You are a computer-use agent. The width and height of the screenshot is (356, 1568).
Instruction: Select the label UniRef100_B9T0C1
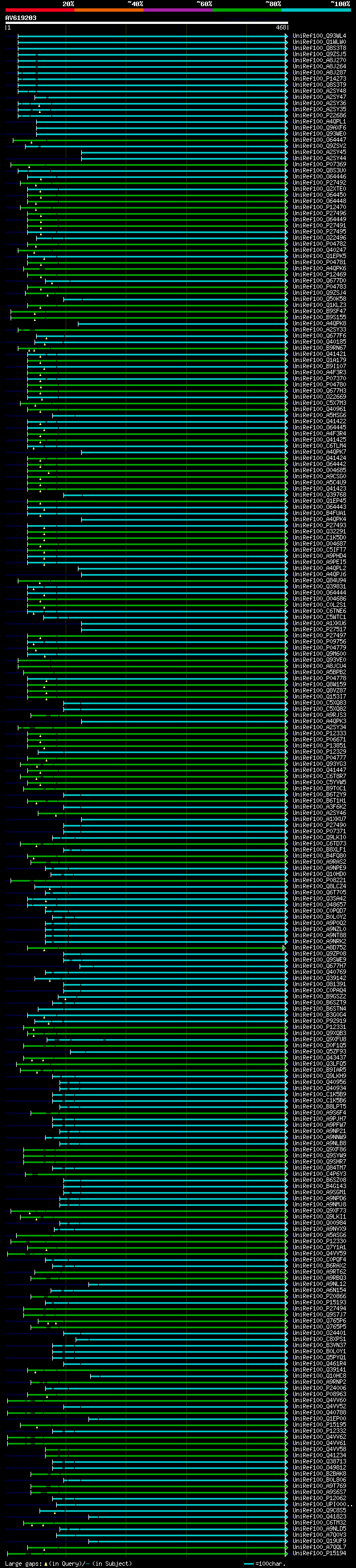point(319,788)
